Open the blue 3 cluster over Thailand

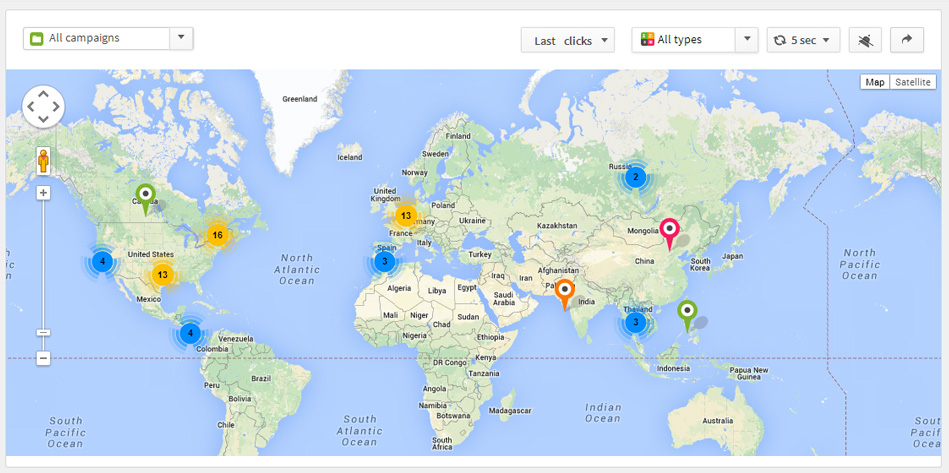tap(635, 322)
